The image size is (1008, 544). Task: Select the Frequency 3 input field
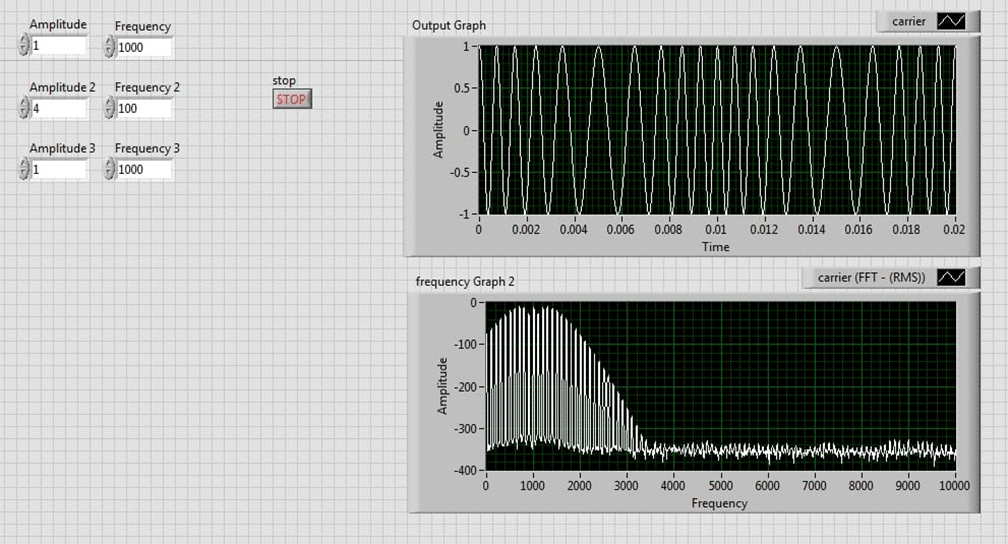coord(144,170)
